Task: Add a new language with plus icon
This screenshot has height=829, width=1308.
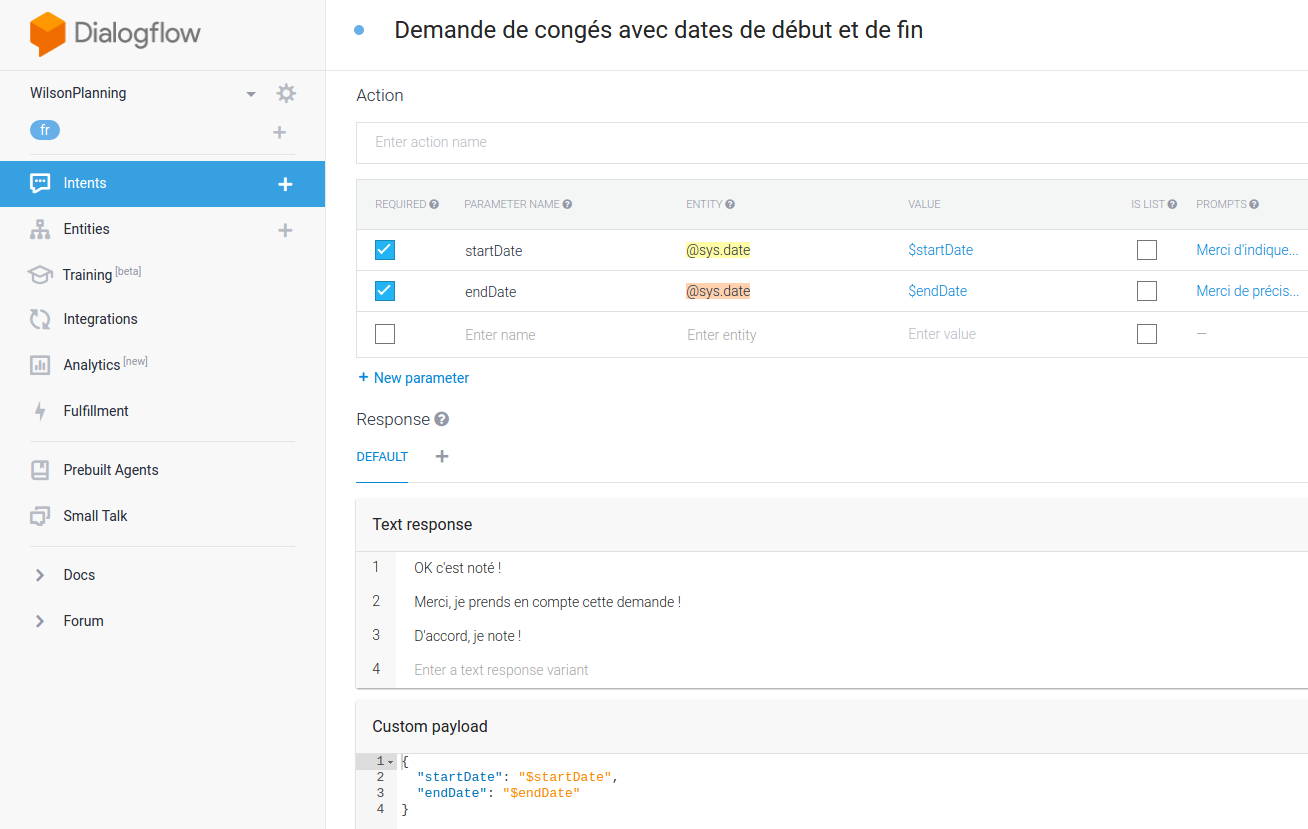Action: click(280, 132)
